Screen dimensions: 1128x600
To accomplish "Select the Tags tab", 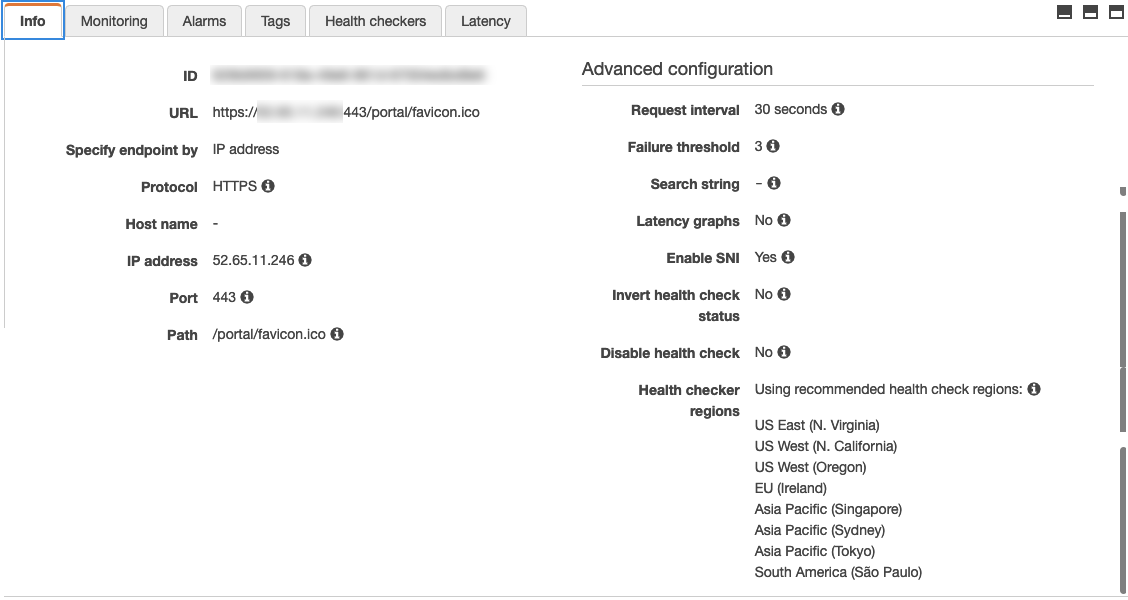I will (x=275, y=21).
